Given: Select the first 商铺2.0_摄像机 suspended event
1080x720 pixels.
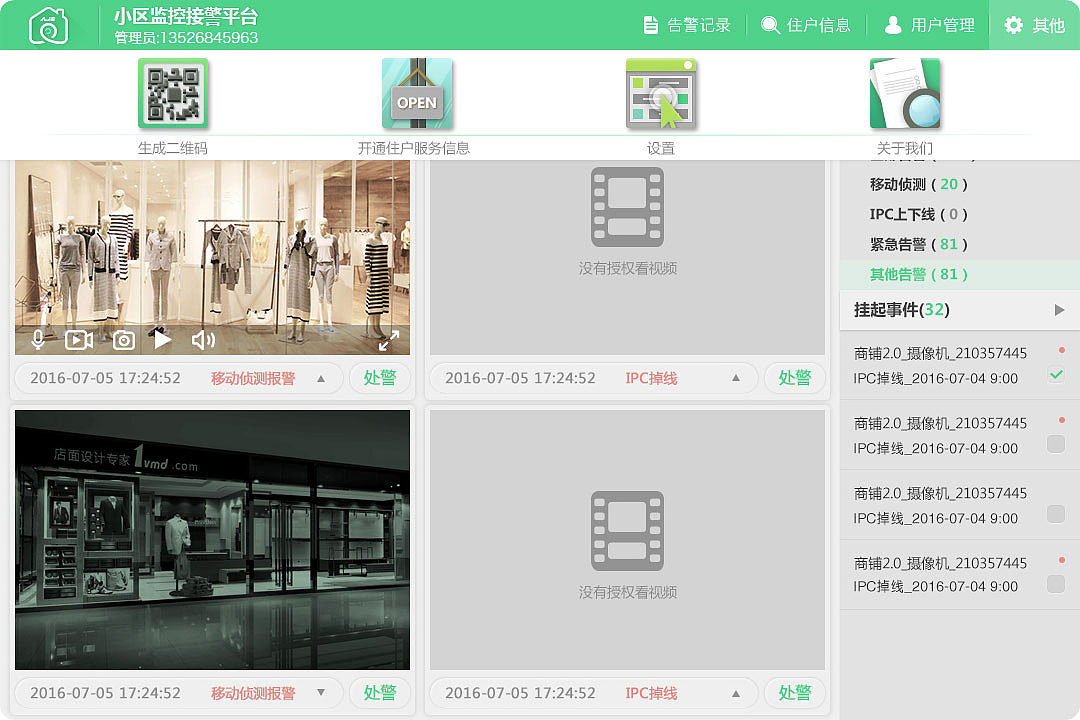Looking at the screenshot, I should point(959,365).
